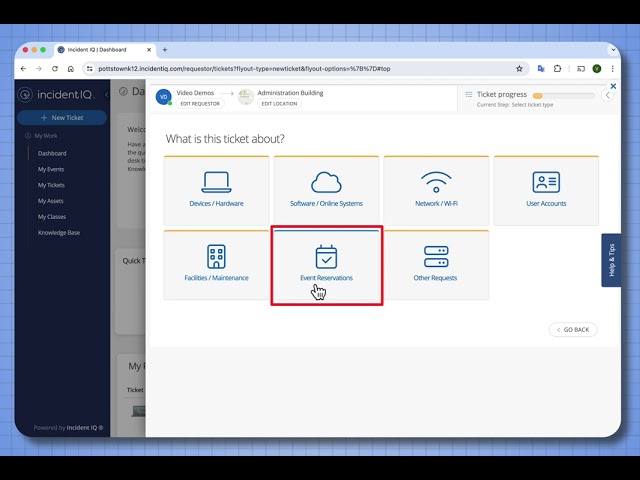This screenshot has width=640, height=480.
Task: Open the Google Translate icon in address bar
Action: pos(541,69)
